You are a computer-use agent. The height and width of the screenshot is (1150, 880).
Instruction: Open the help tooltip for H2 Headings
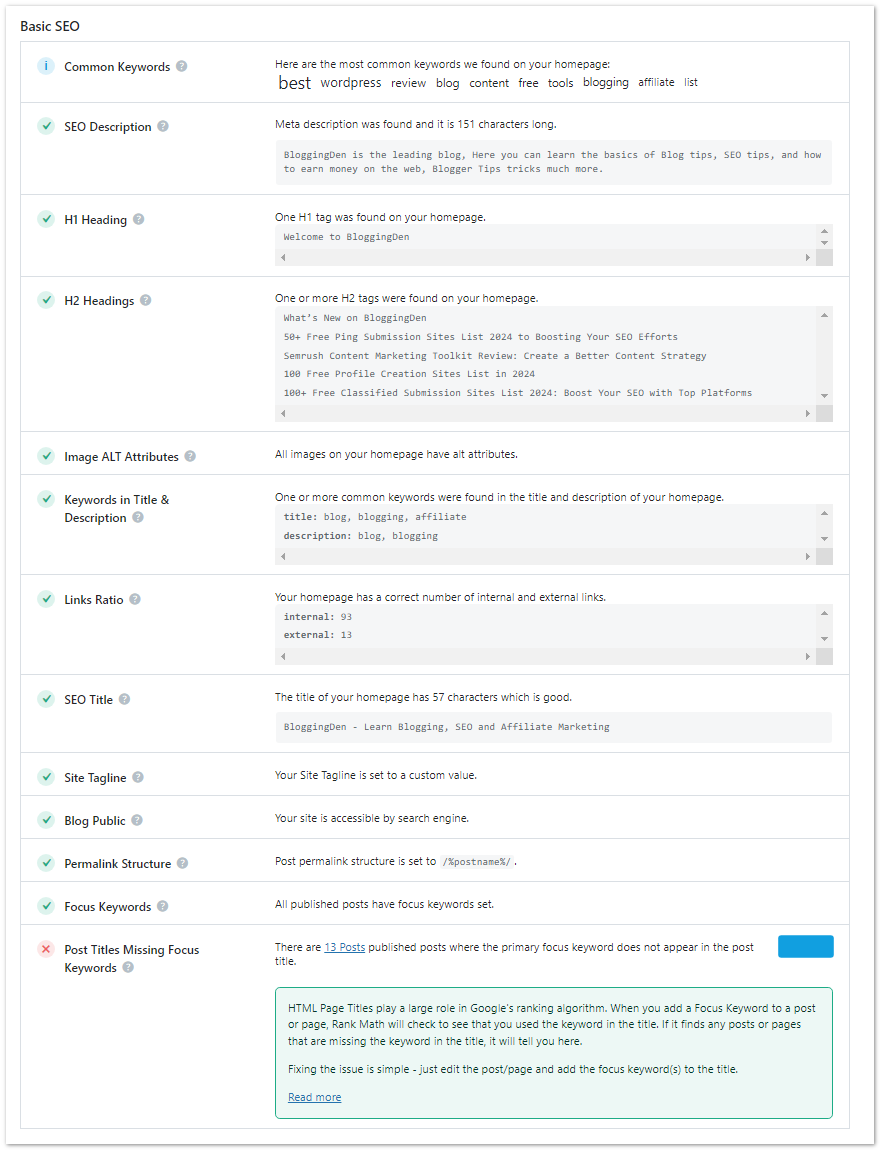click(x=146, y=300)
